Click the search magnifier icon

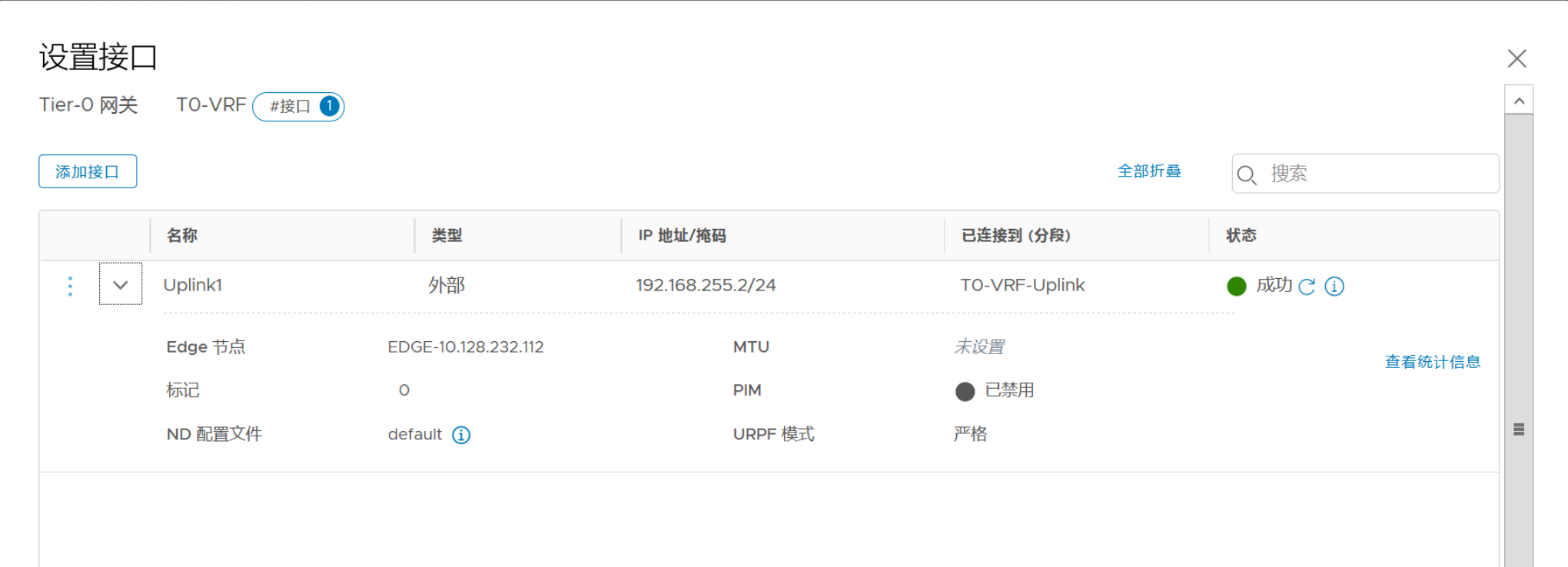(1247, 175)
